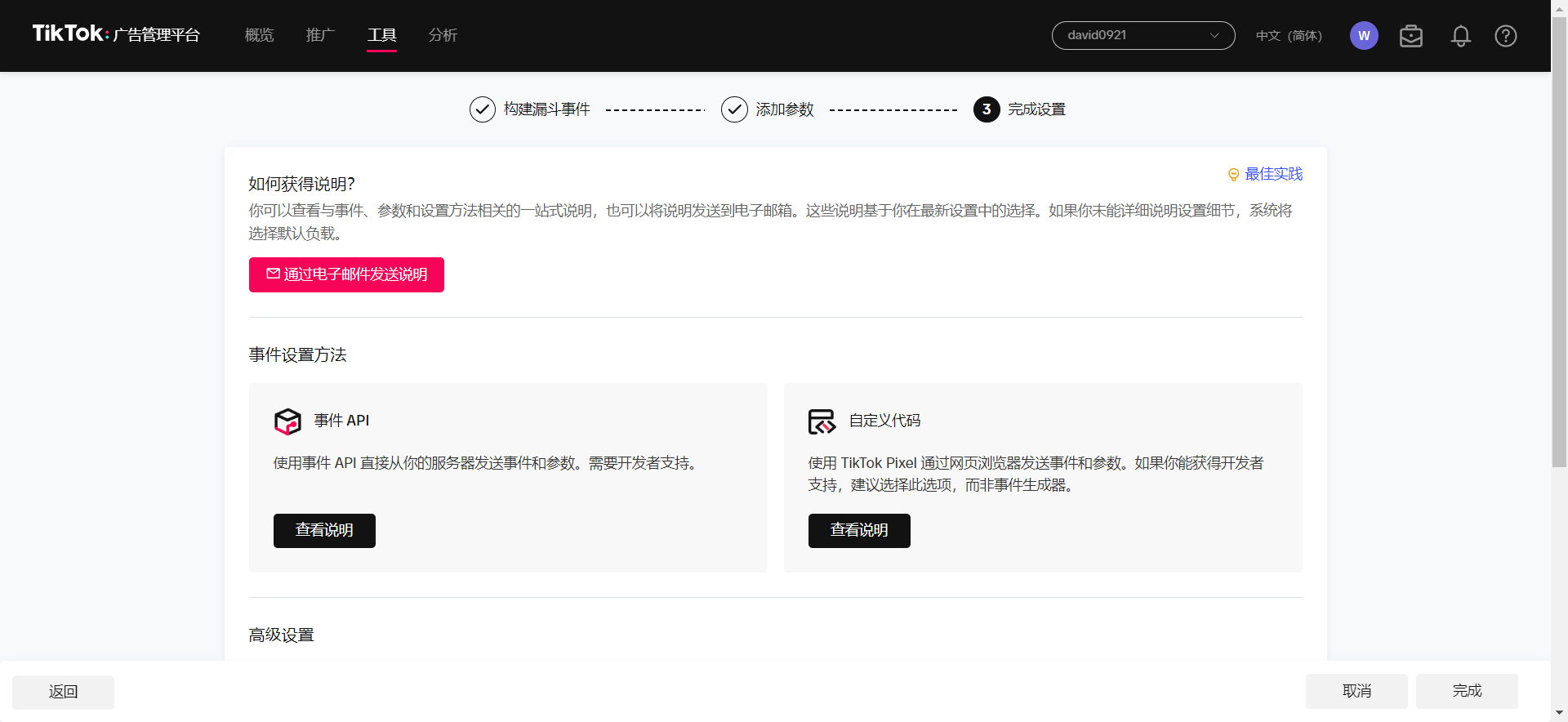
Task: View notifications with the bell icon
Action: 1461,36
